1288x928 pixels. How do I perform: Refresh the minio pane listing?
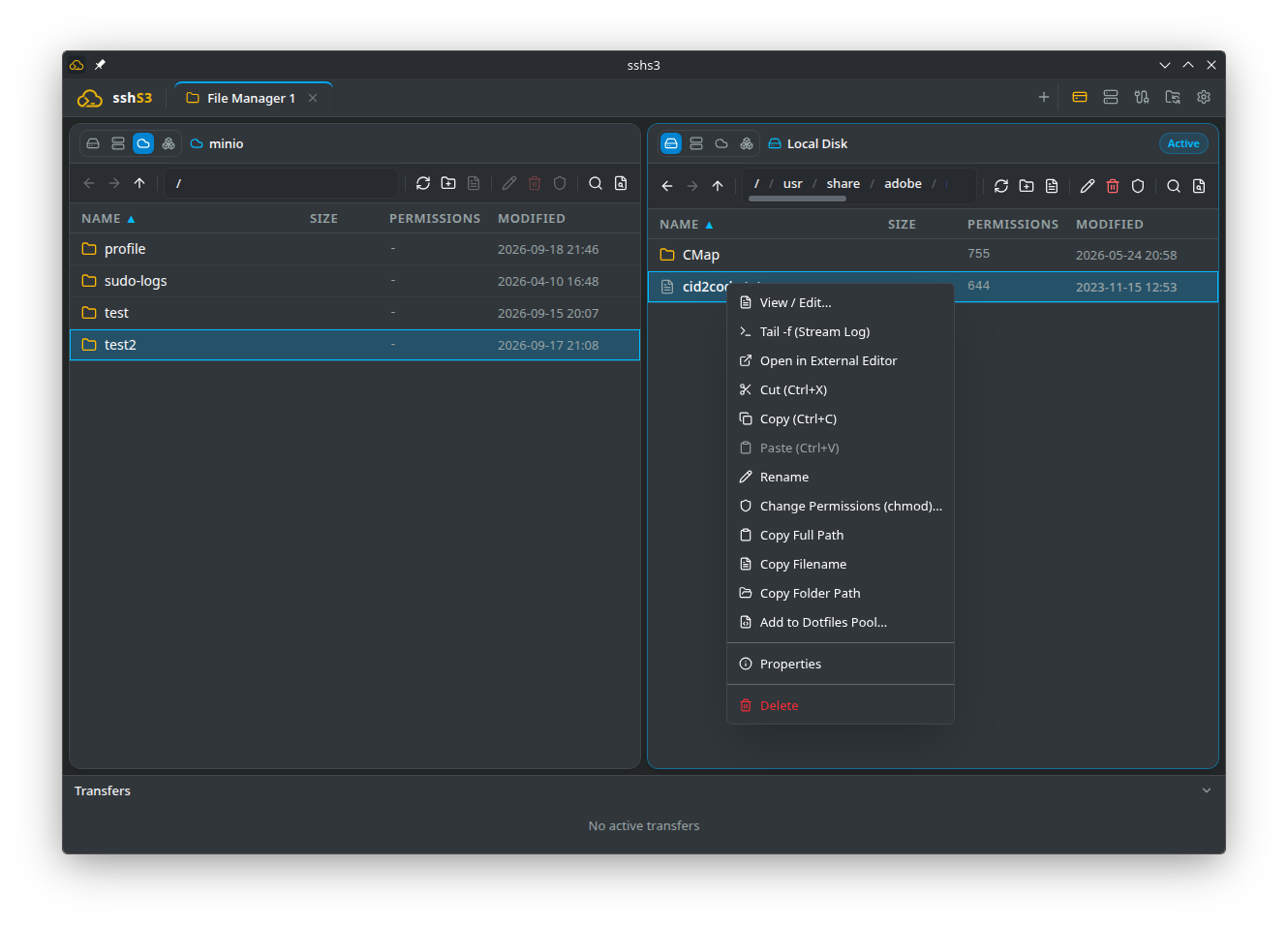pyautogui.click(x=423, y=183)
